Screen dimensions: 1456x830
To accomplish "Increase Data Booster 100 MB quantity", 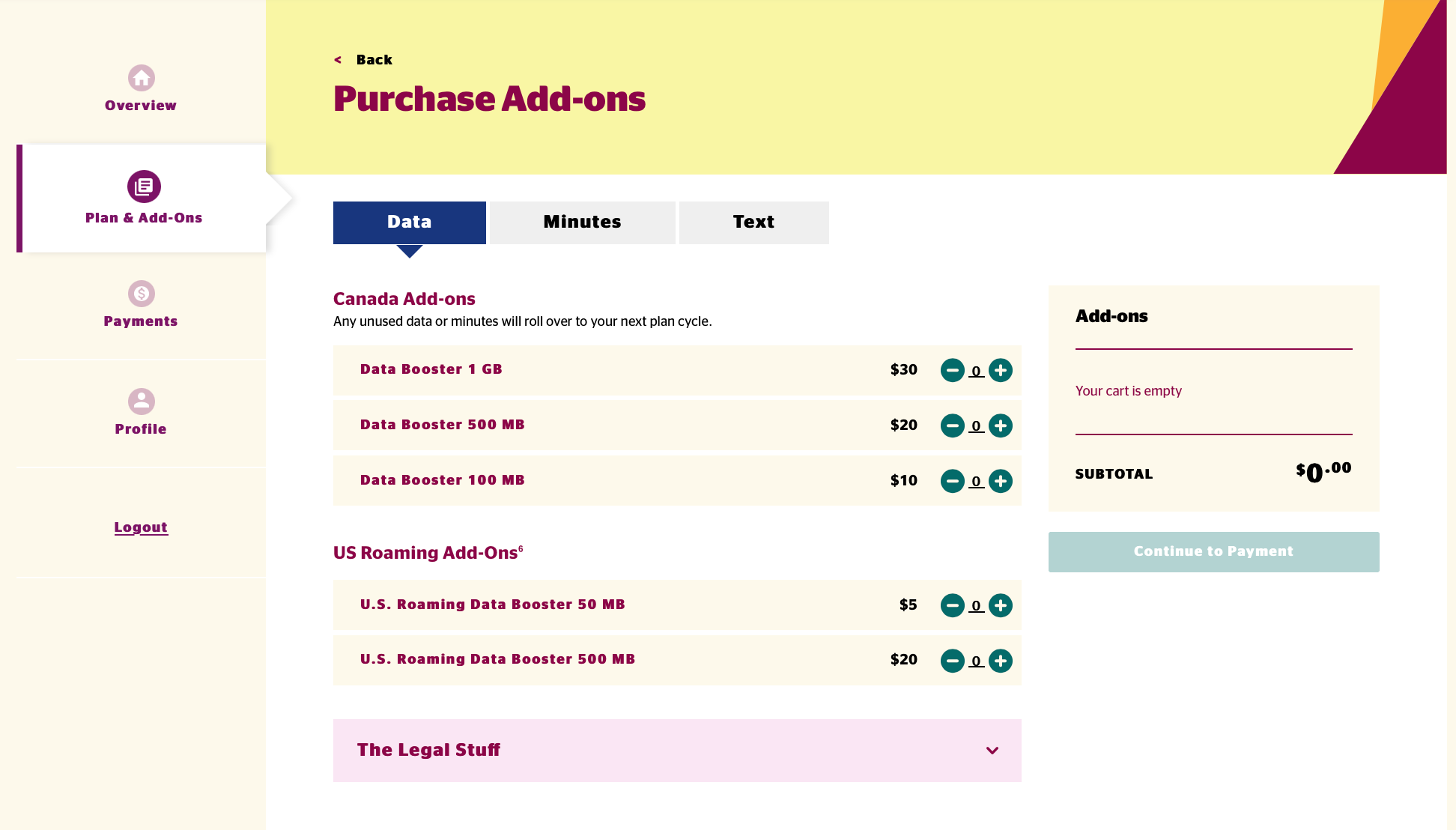I will click(1000, 481).
